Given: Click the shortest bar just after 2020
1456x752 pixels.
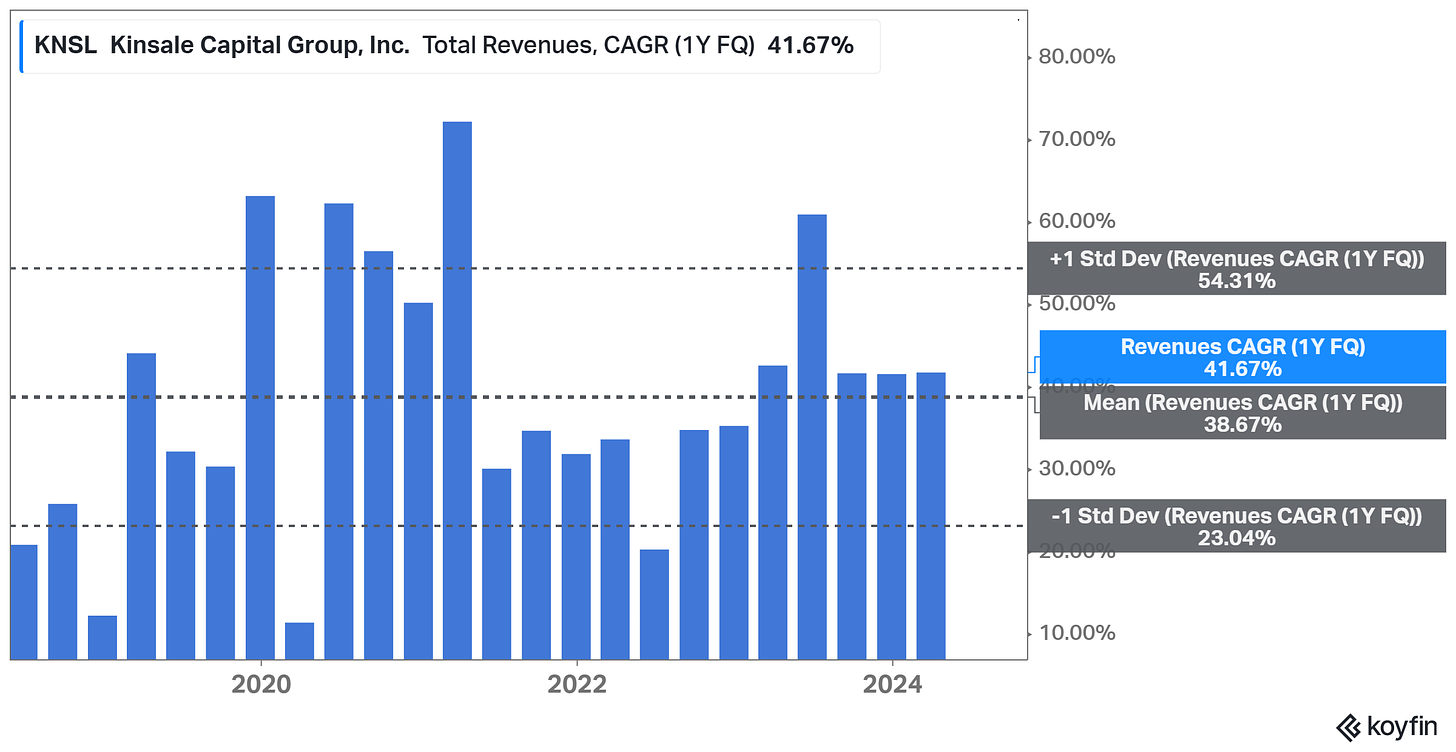Looking at the screenshot, I should click(x=299, y=641).
